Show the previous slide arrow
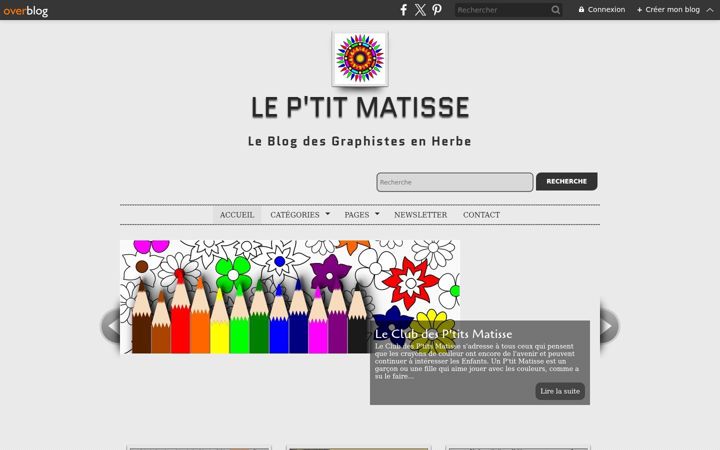 [111, 326]
